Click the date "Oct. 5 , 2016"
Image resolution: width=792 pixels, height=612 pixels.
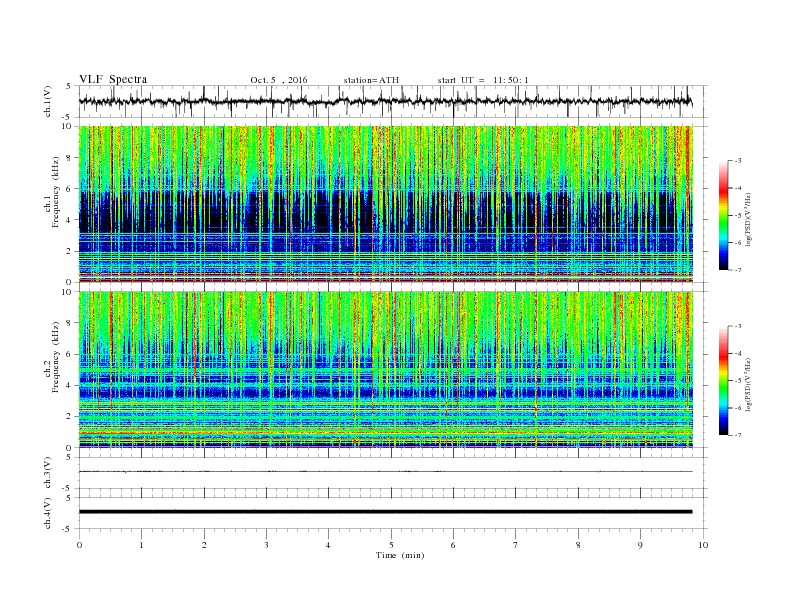tap(278, 80)
